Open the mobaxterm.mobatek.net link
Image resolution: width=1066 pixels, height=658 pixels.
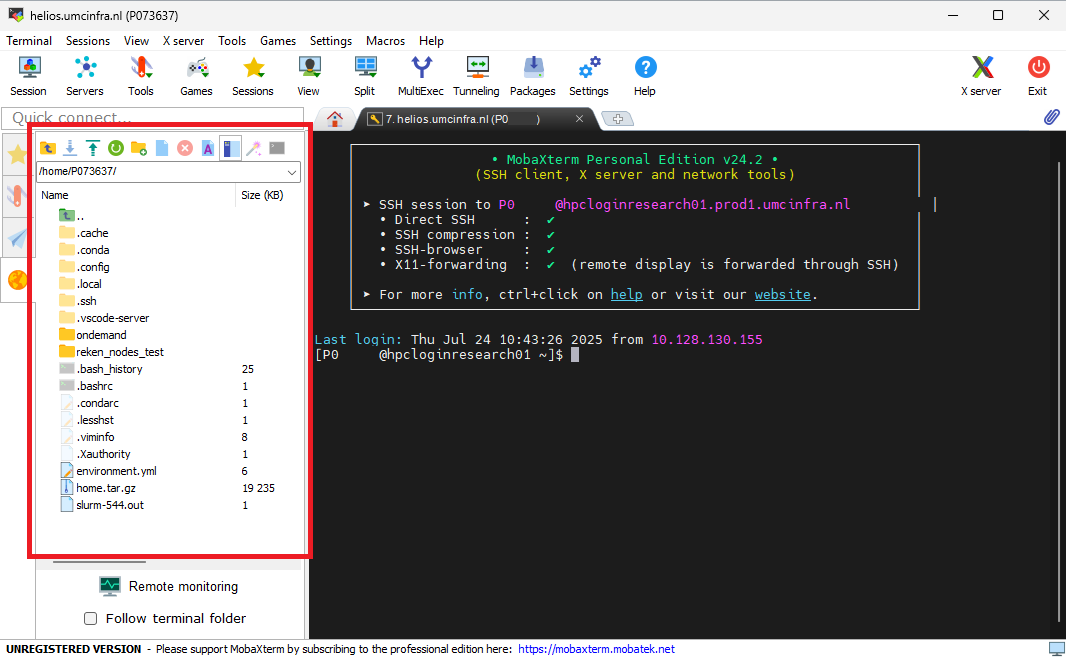click(x=596, y=649)
